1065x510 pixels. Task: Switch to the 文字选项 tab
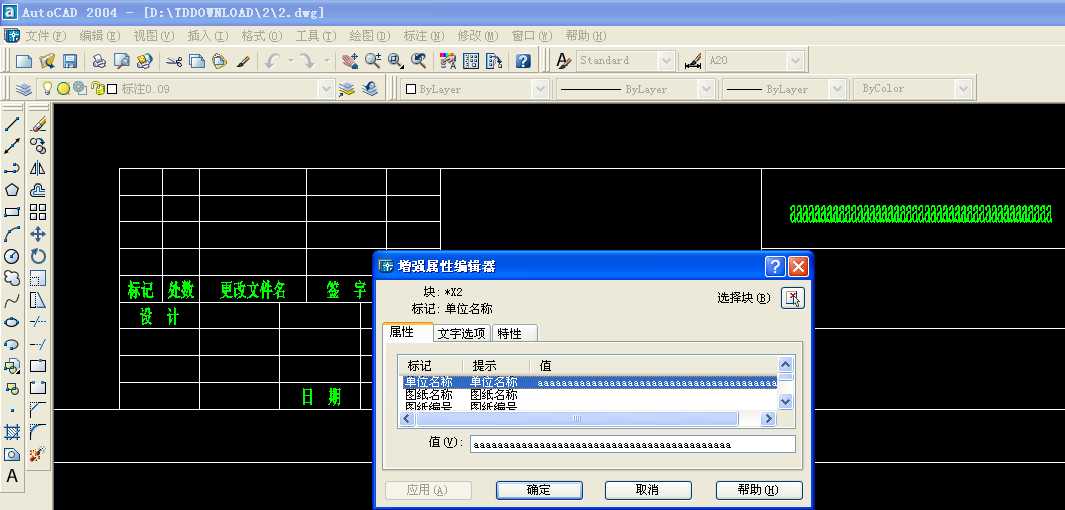(462, 334)
